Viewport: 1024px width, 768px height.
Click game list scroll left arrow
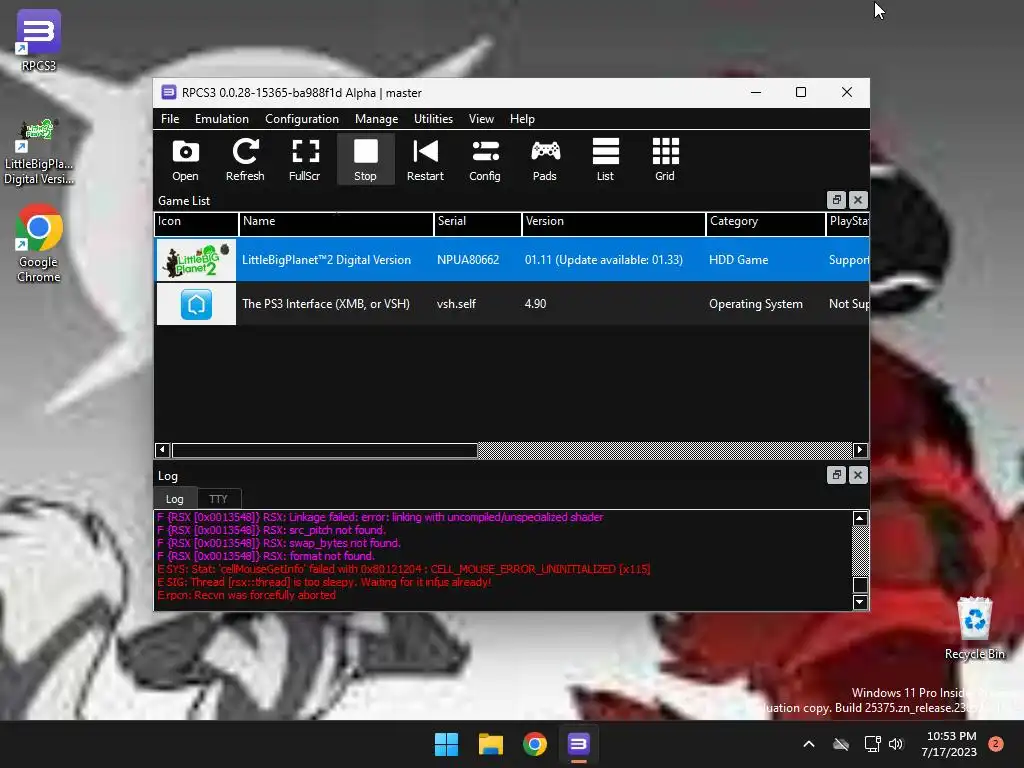point(162,450)
